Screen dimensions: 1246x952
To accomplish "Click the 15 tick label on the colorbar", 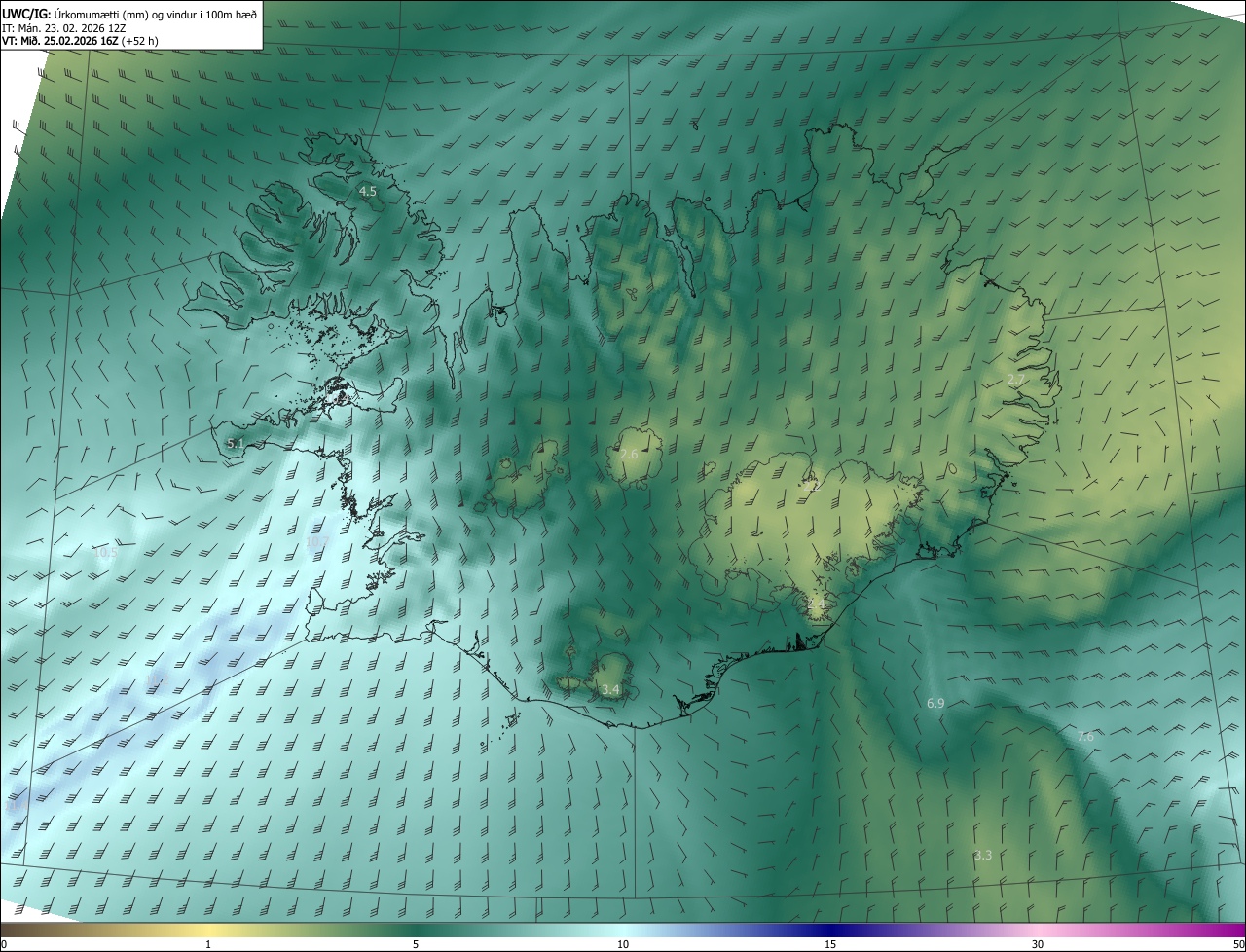I will pyautogui.click(x=830, y=944).
